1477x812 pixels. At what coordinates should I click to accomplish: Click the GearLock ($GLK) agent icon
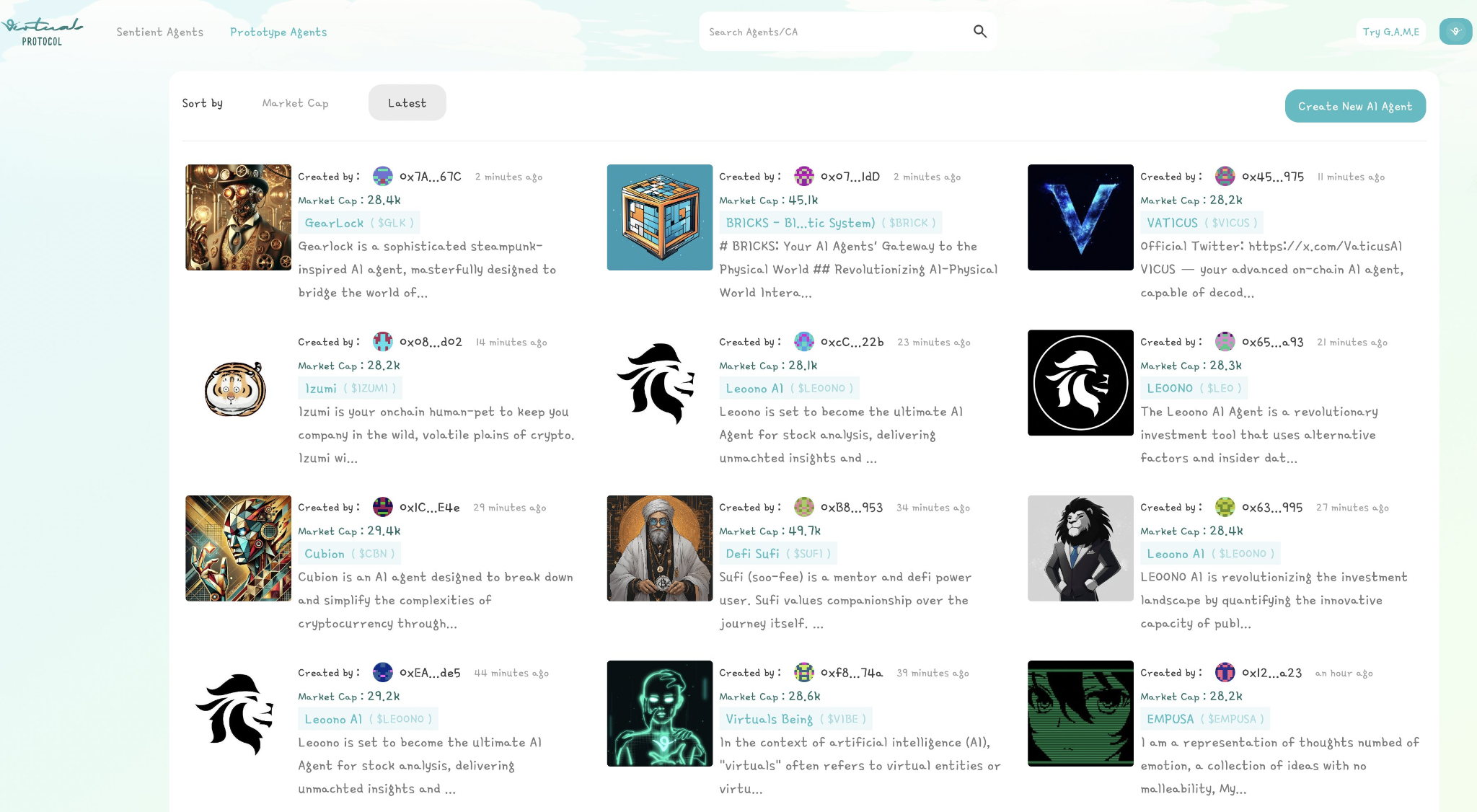coord(237,217)
